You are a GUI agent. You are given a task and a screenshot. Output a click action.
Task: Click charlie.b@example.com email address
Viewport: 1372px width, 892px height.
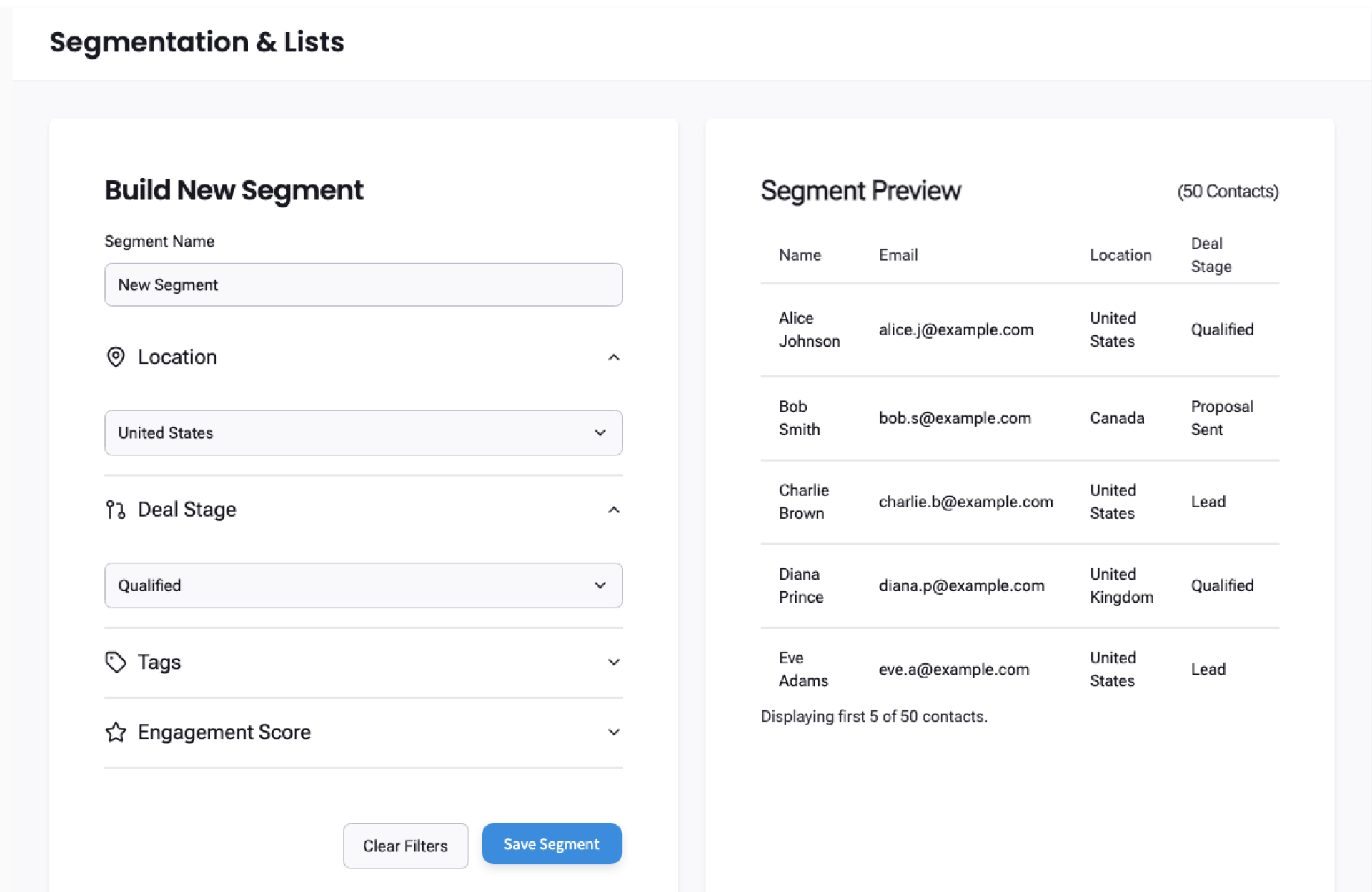point(965,502)
